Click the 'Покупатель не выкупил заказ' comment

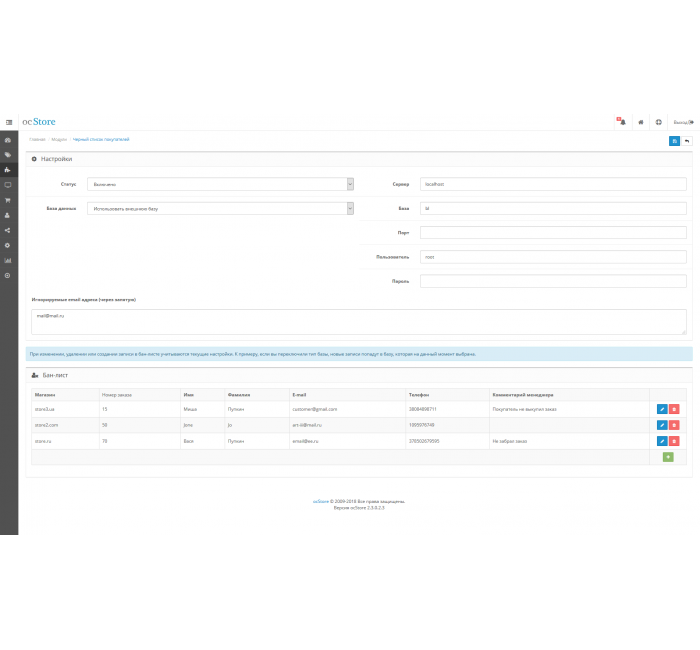tap(525, 409)
